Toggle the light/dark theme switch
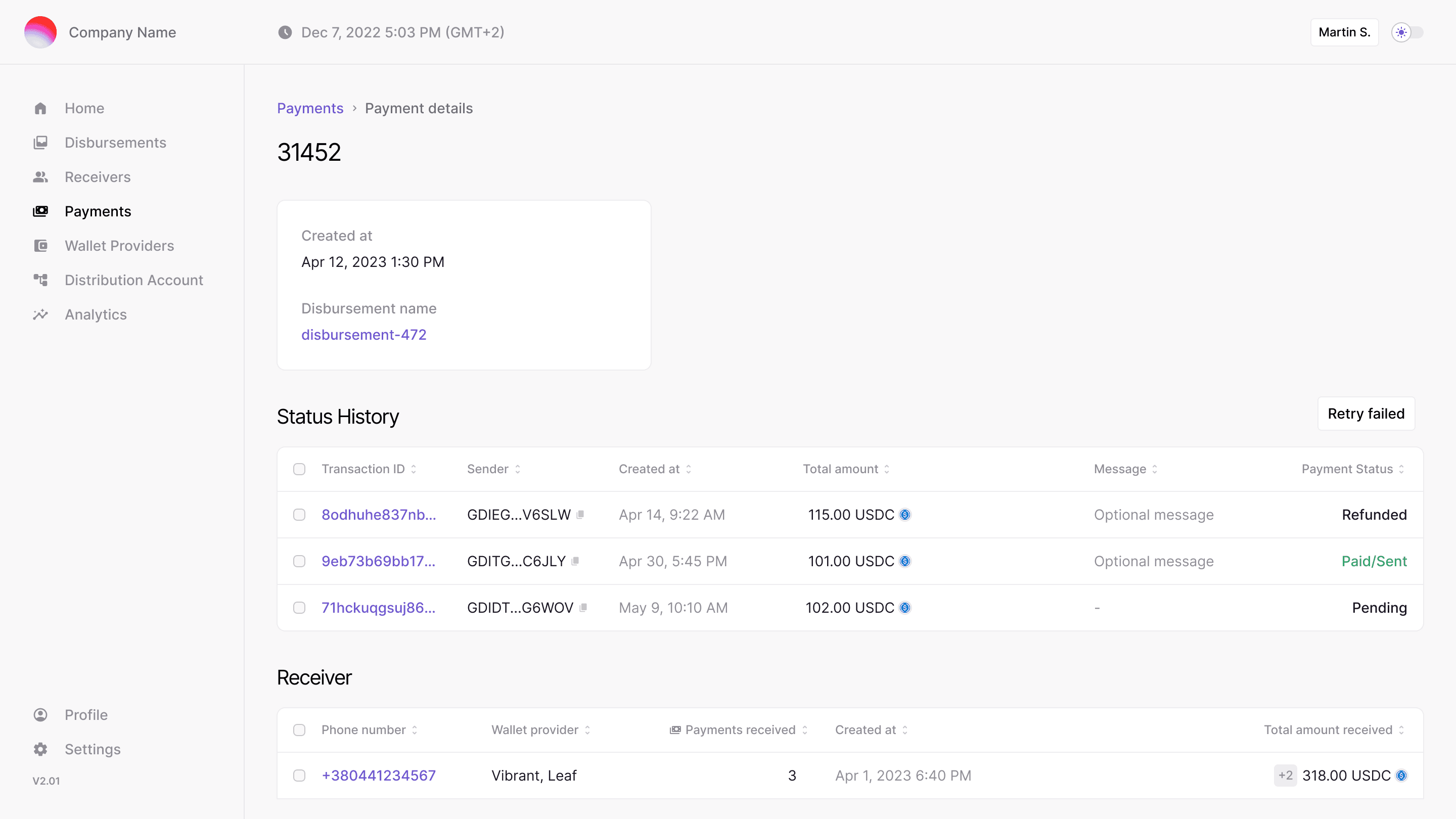 [x=1407, y=32]
